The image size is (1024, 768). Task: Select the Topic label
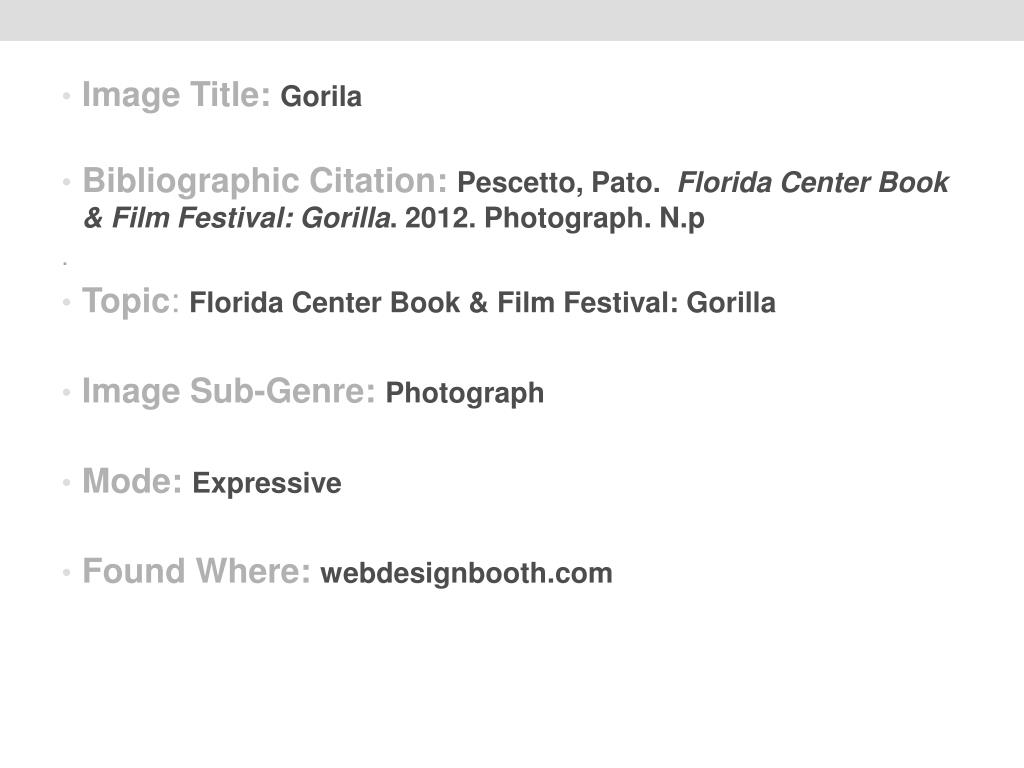[131, 302]
